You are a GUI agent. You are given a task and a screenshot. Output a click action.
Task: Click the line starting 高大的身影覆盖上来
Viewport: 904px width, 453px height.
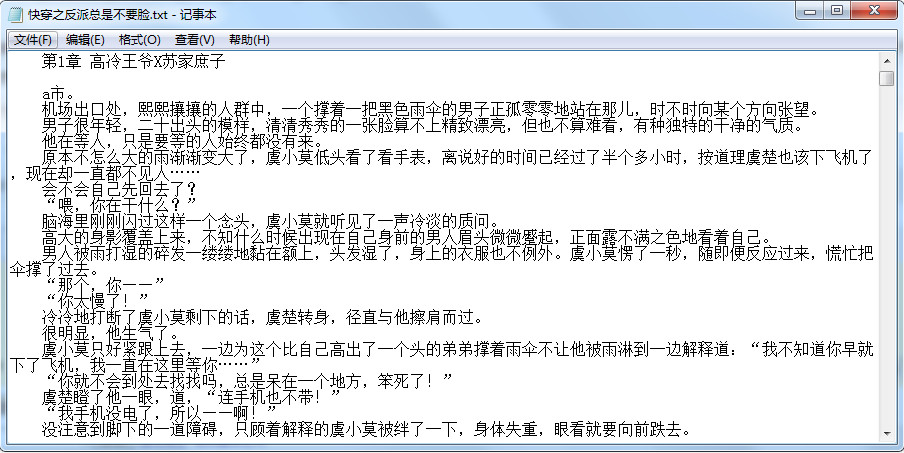tap(406, 237)
